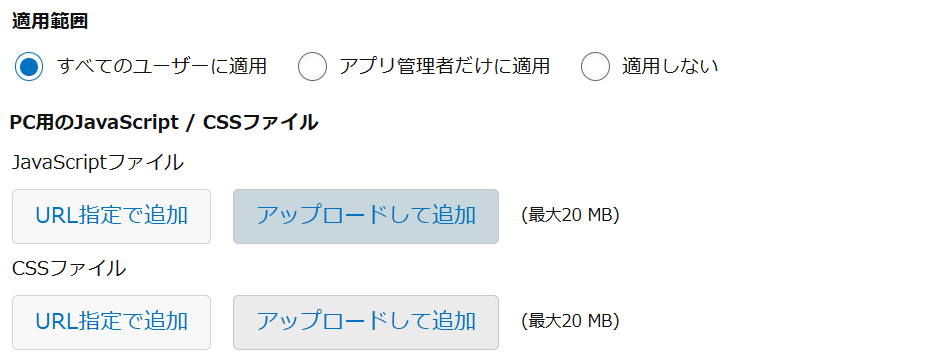946x360 pixels.
Task: Add CSS file via URL指定で追加
Action: tap(112, 323)
